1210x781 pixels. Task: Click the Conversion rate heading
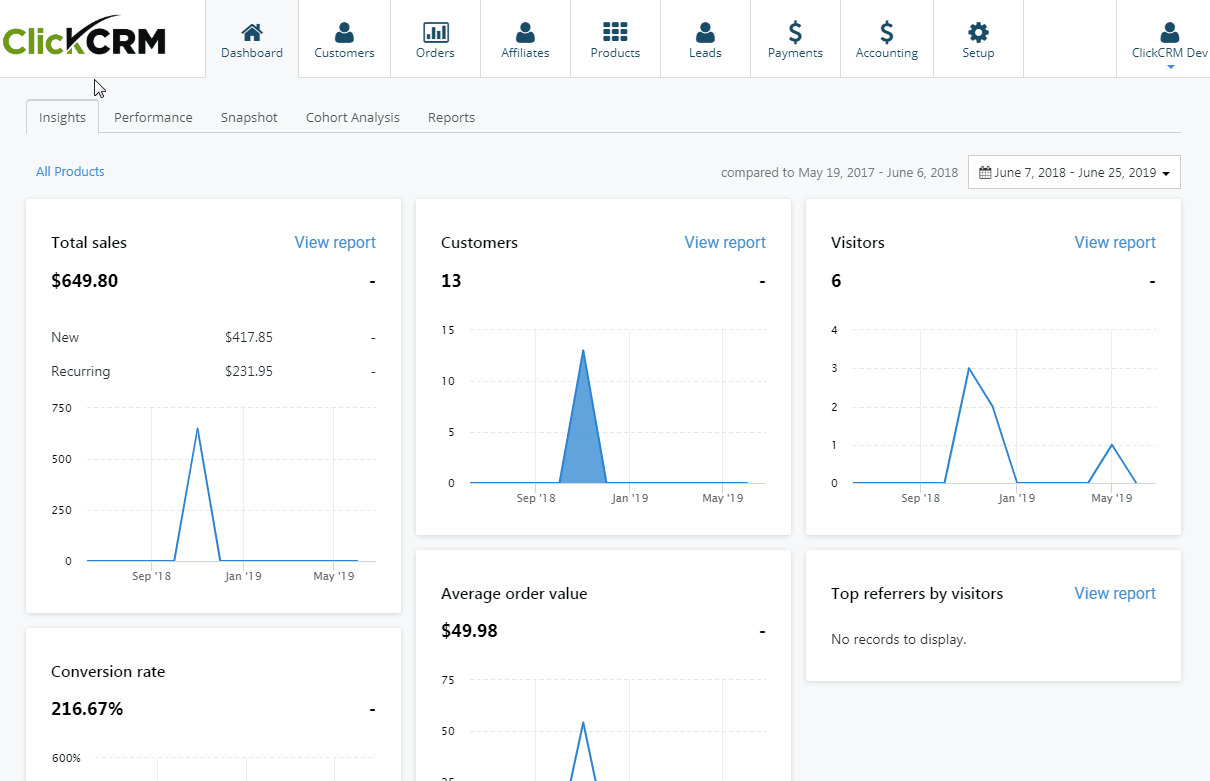[108, 671]
